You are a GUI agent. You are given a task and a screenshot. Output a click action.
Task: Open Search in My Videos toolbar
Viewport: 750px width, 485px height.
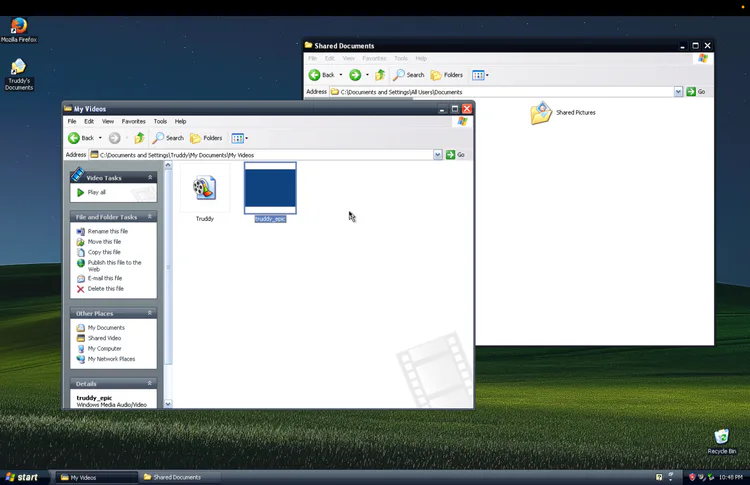tap(168, 138)
